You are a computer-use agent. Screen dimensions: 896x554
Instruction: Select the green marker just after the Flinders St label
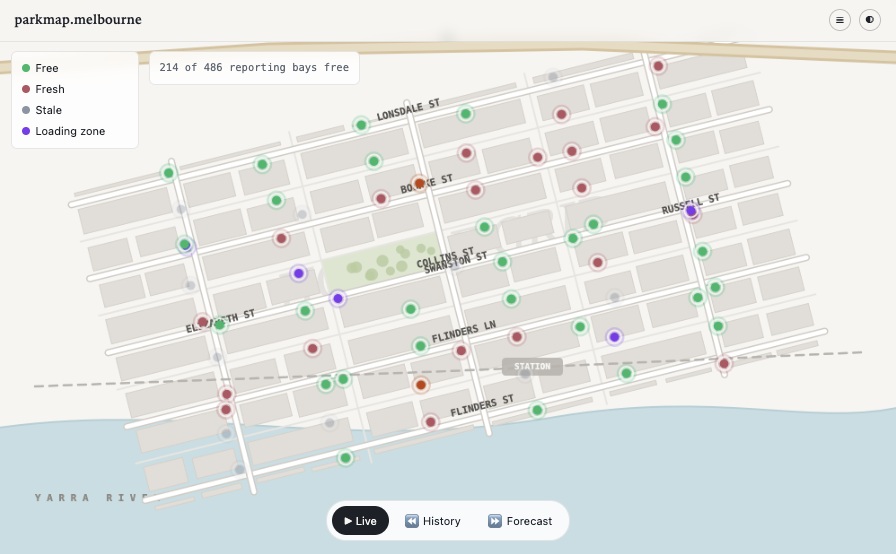[x=537, y=410]
